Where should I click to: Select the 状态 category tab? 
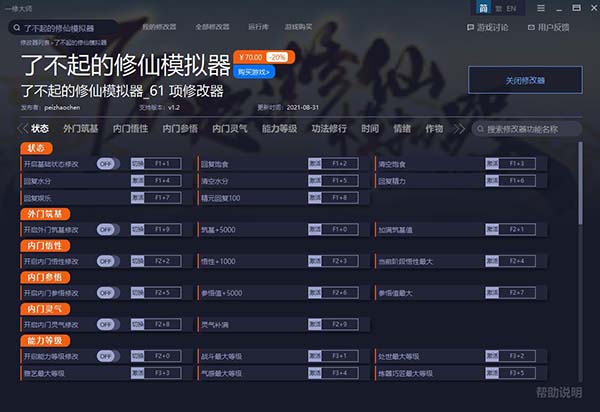pyautogui.click(x=40, y=129)
